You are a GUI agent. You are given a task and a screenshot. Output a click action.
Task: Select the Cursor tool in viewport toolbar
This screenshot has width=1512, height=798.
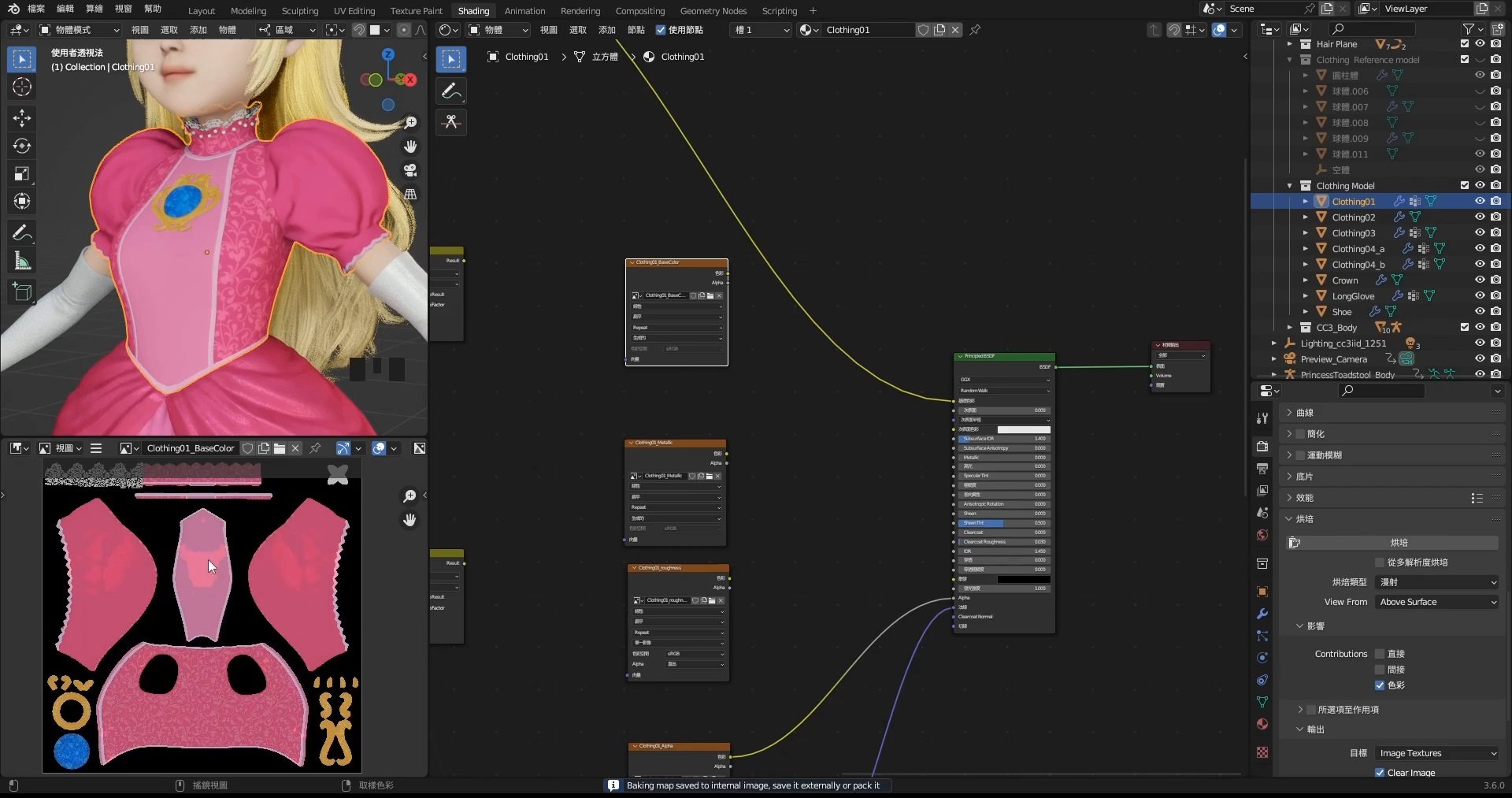(x=22, y=87)
